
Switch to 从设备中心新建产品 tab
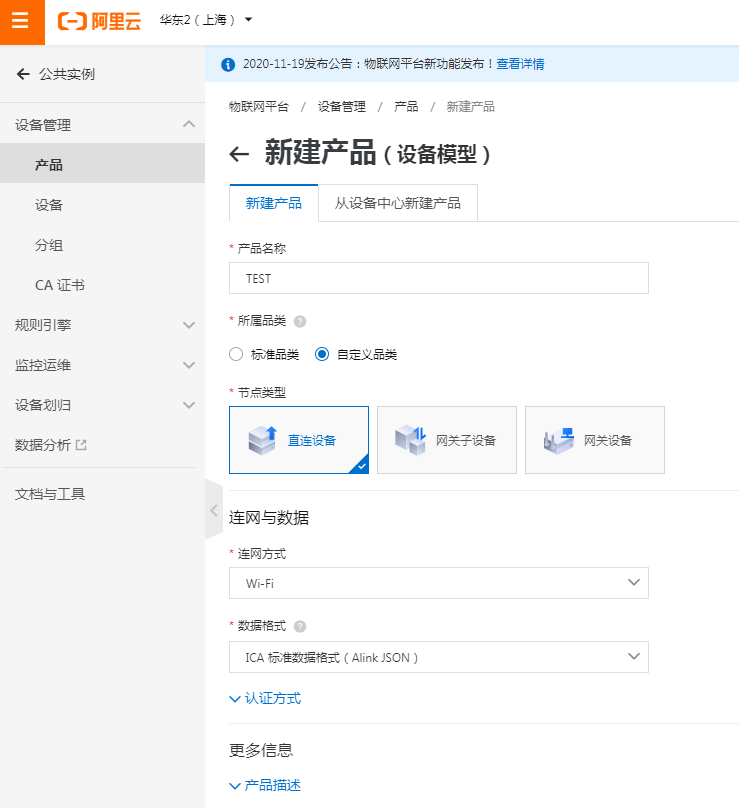click(x=397, y=203)
